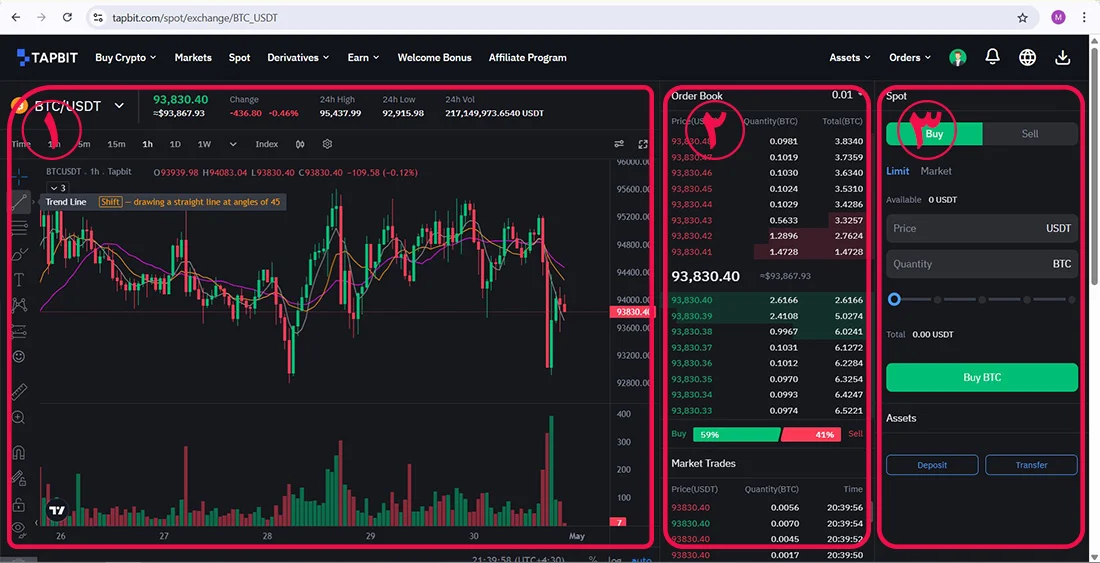
Task: Toggle the magnet mode tool
Action: click(x=19, y=452)
